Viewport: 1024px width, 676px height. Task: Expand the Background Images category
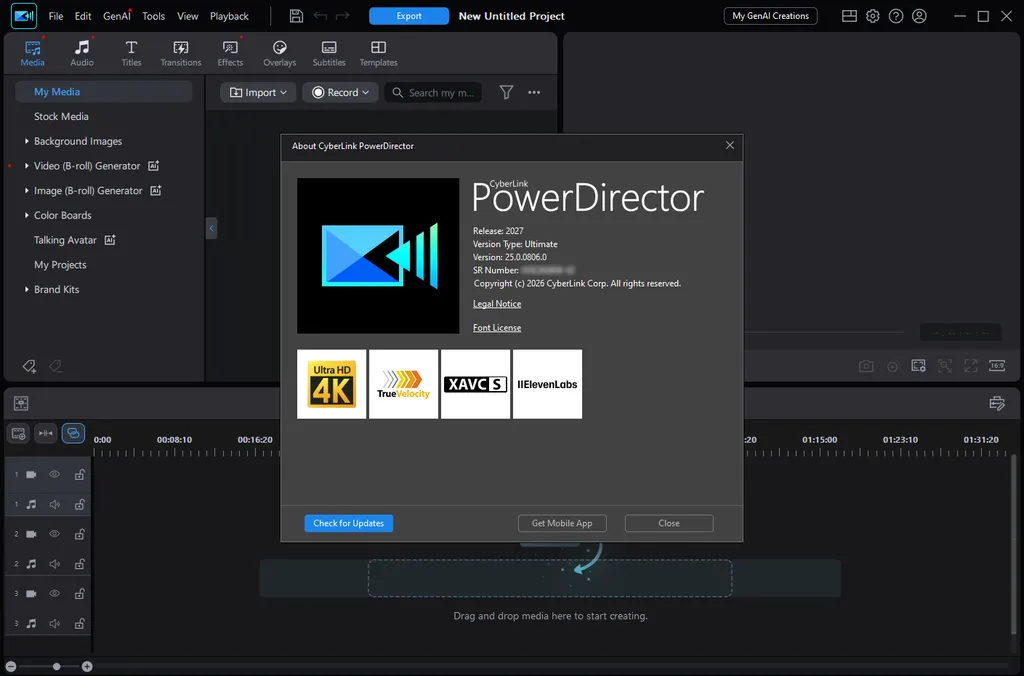point(26,141)
